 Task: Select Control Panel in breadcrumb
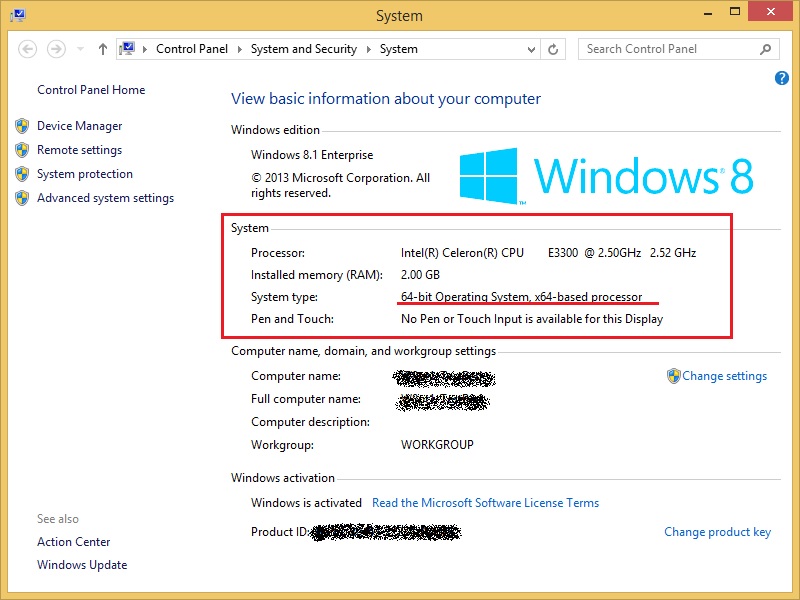(192, 49)
